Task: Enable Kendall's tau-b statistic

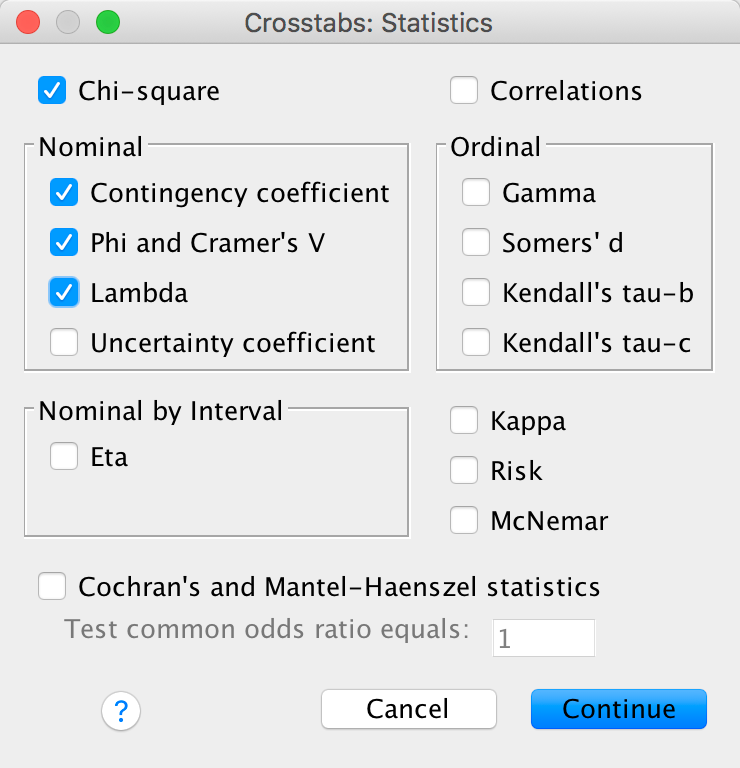Action: point(476,293)
